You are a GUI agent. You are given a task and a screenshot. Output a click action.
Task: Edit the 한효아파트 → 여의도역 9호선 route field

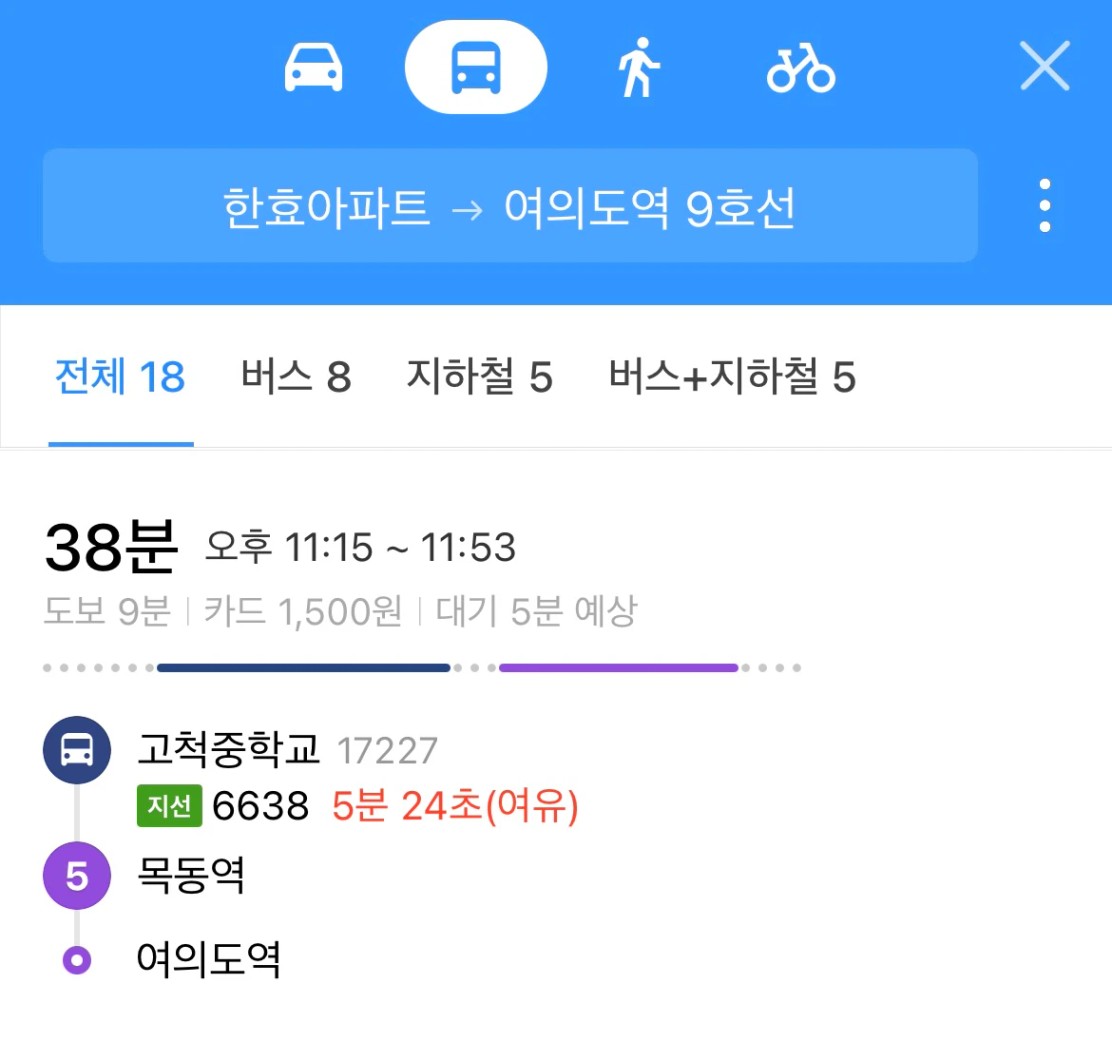[x=510, y=206]
